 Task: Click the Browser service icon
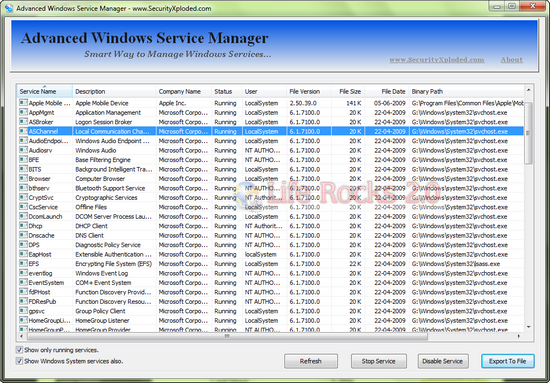coord(23,179)
